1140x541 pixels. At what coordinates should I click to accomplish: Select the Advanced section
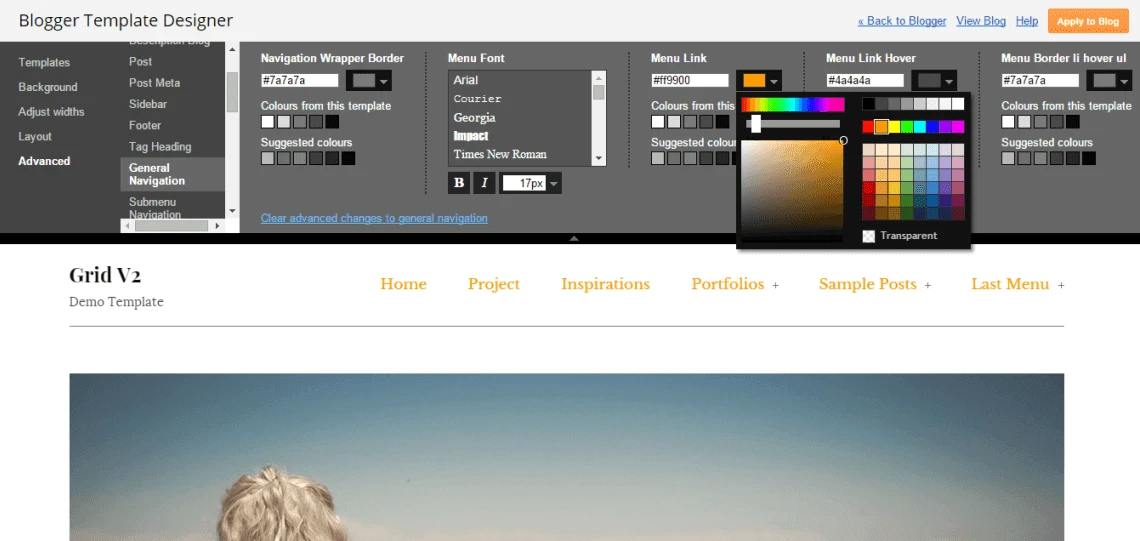(44, 161)
